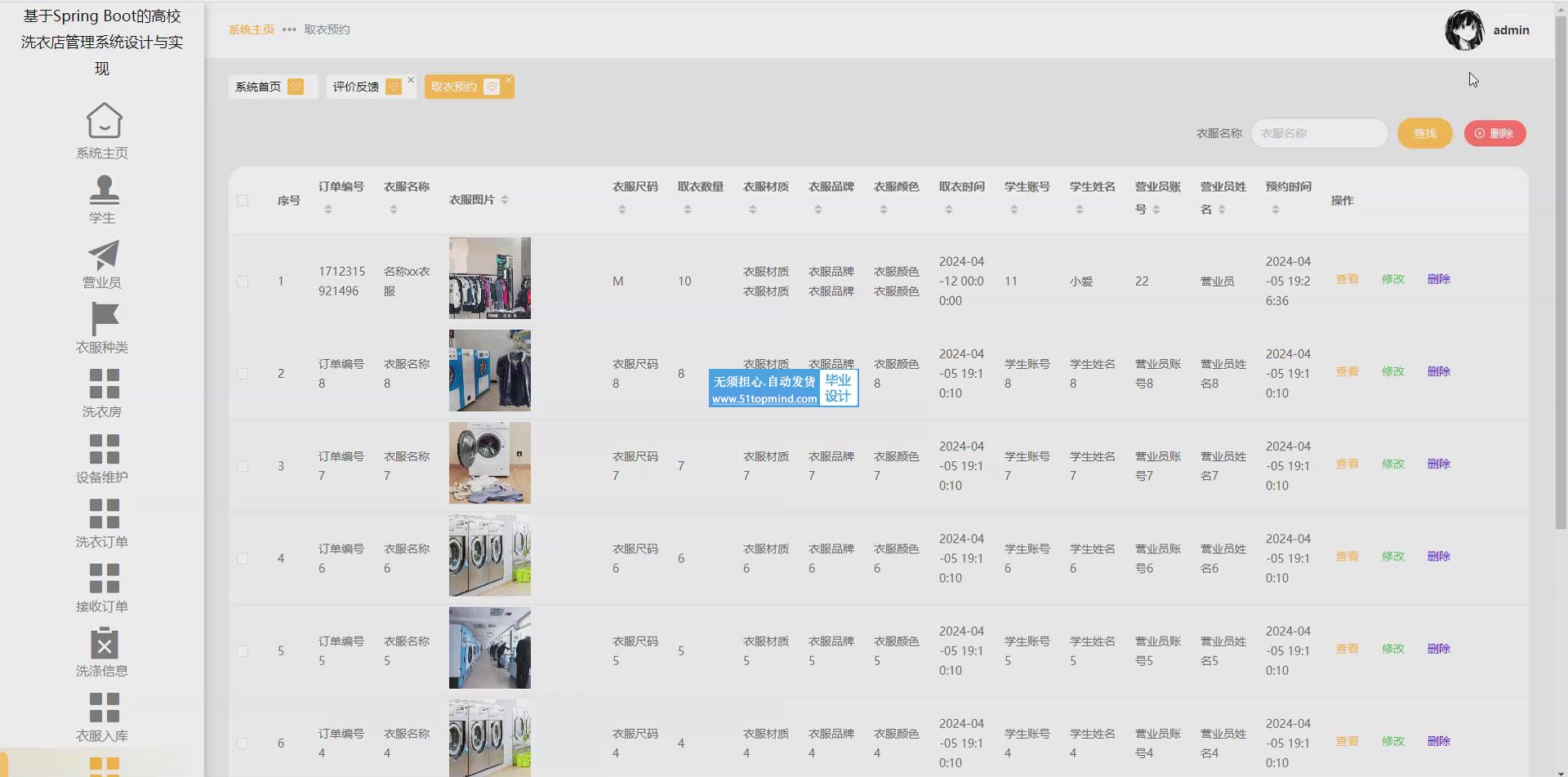Screen dimensions: 1568x777
Task: Close the 取衣预约 tab
Action: click(509, 80)
